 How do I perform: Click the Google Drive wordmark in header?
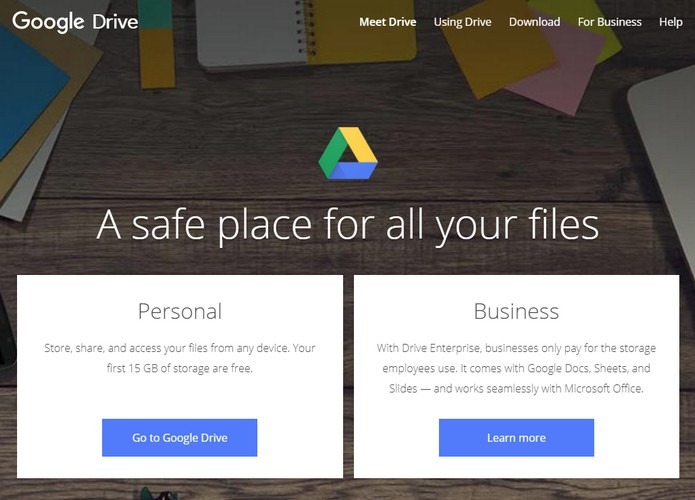[x=75, y=22]
